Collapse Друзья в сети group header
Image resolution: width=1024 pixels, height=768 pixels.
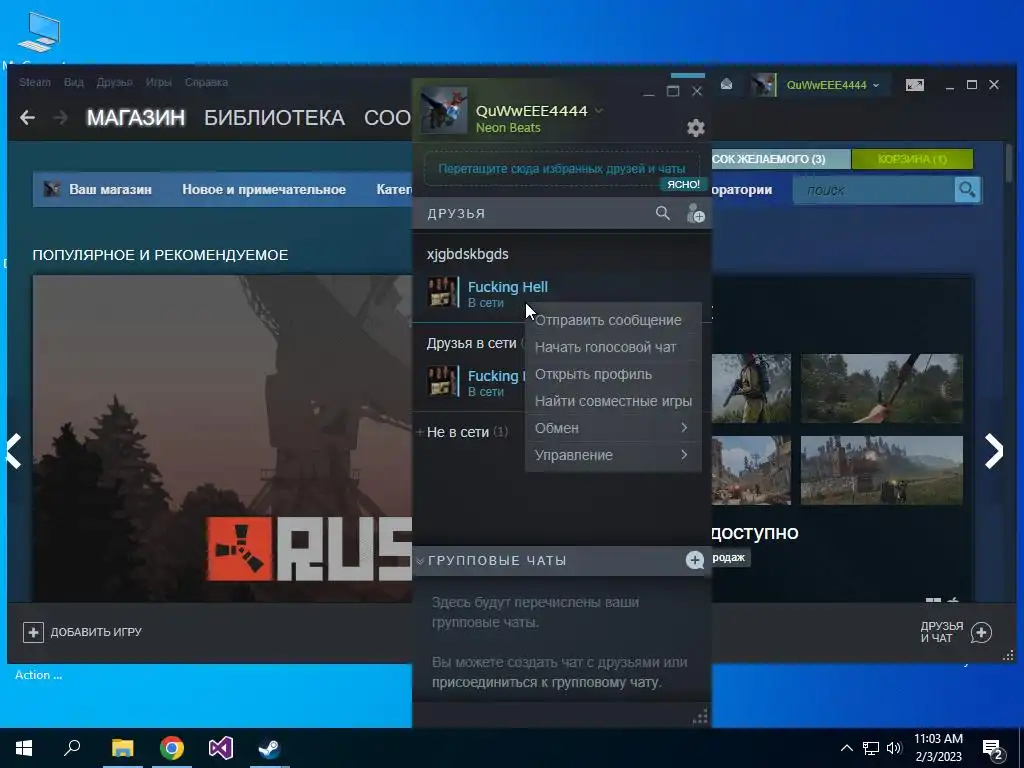[471, 344]
